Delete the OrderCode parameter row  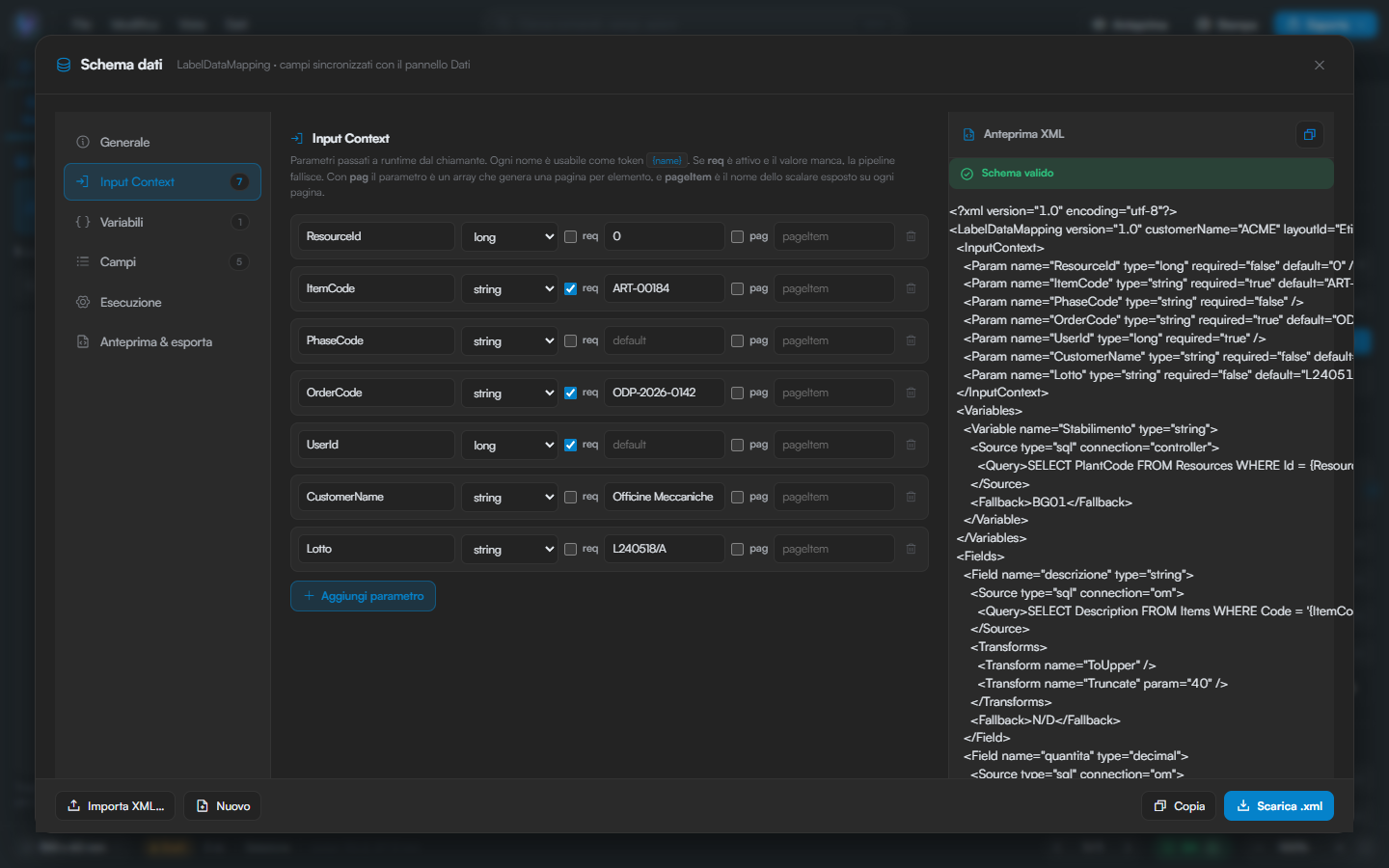pos(911,393)
